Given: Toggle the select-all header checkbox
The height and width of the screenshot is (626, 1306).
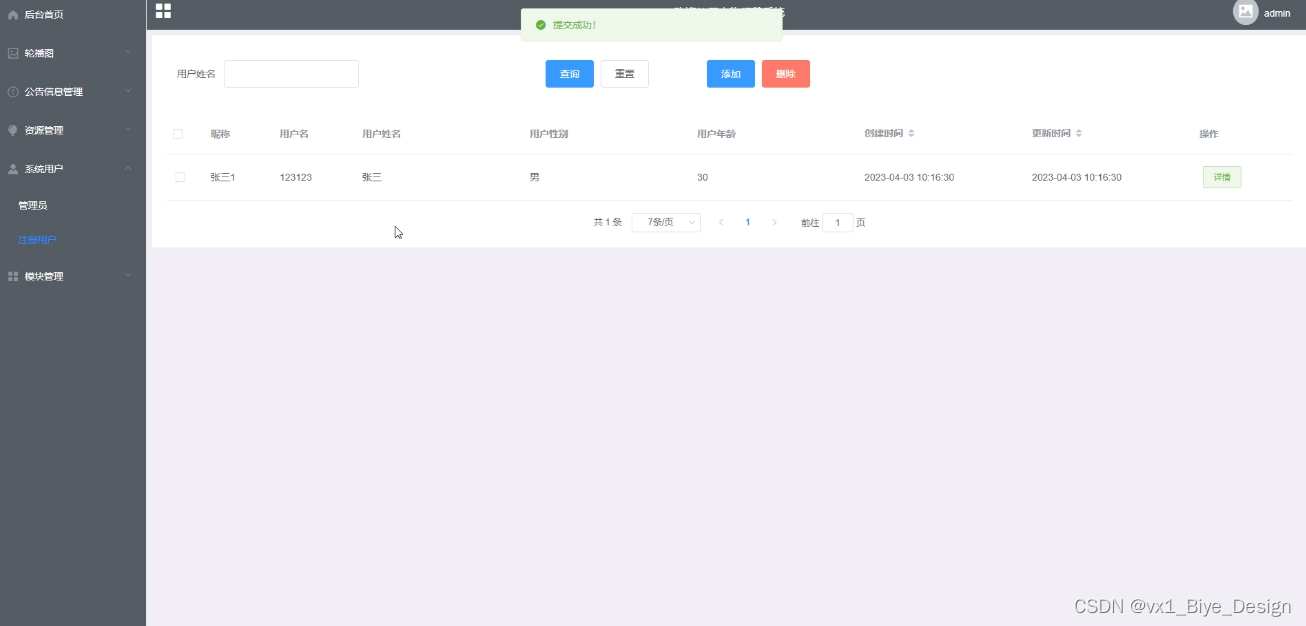Looking at the screenshot, I should coord(178,134).
